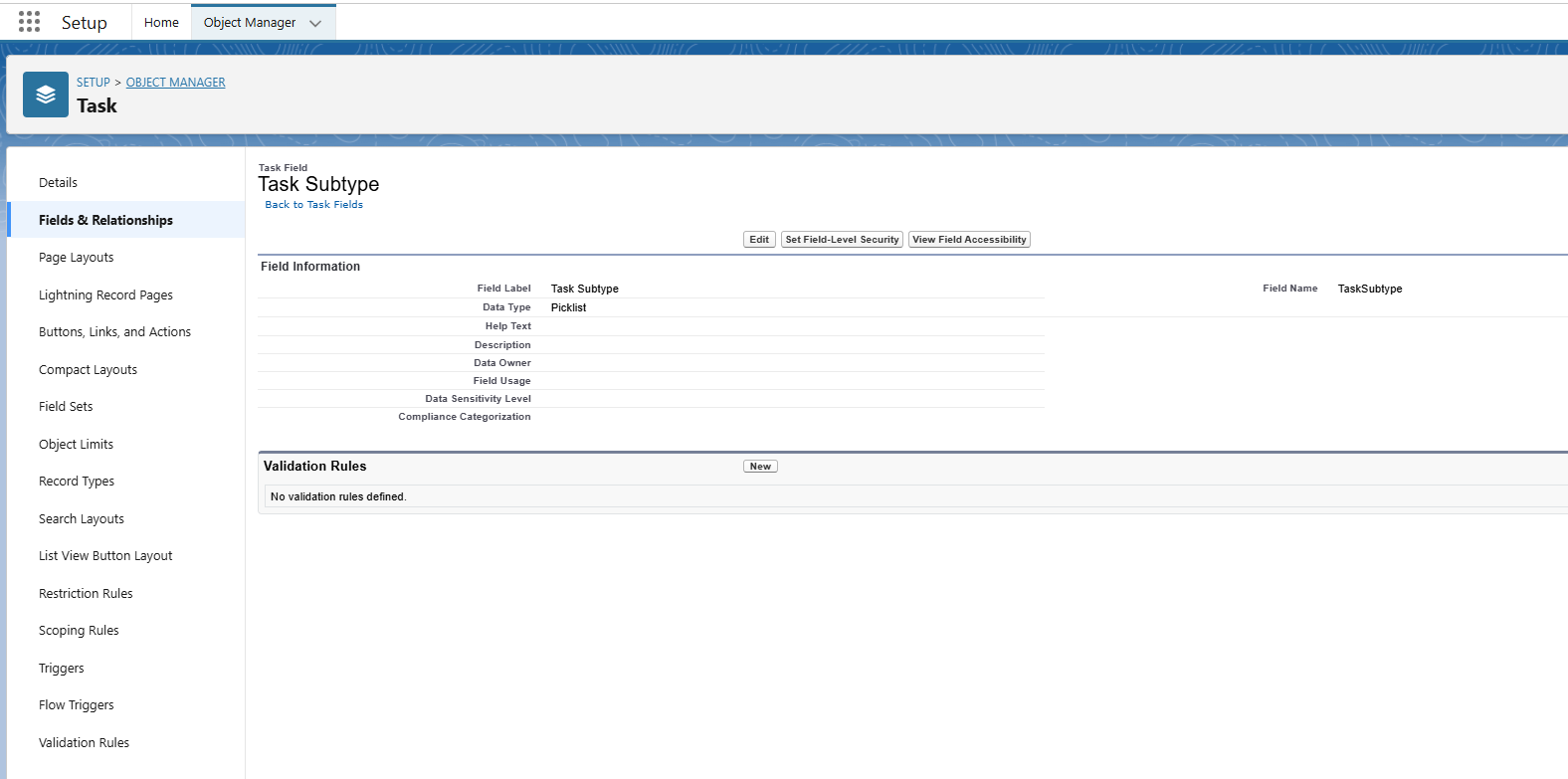
Task: Click the Help Text label
Action: coord(507,326)
